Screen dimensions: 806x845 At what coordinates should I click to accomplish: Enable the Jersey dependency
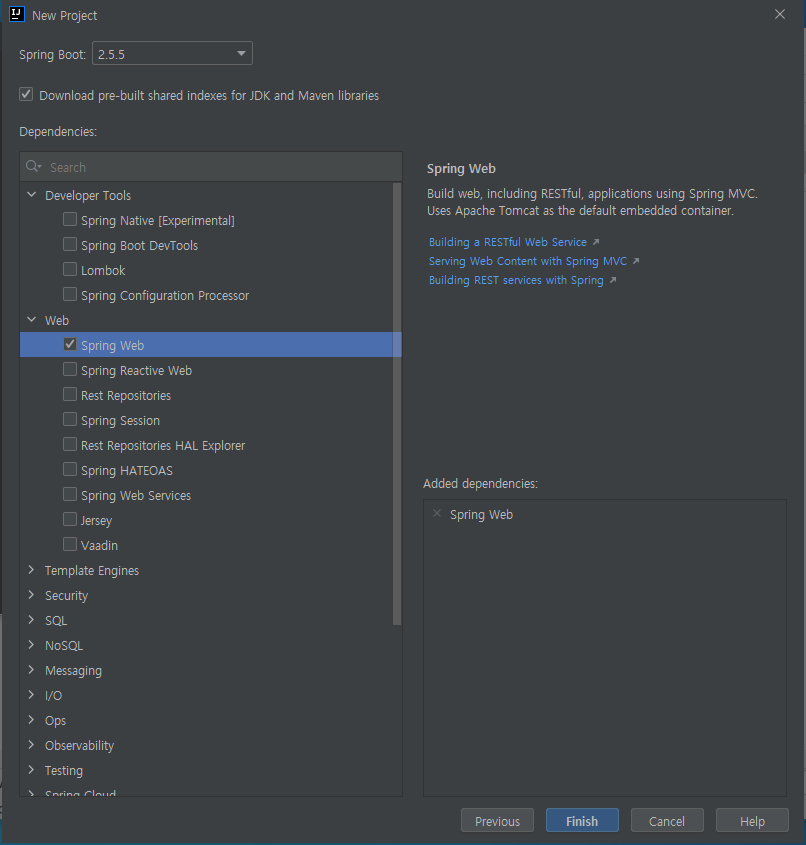pos(70,519)
